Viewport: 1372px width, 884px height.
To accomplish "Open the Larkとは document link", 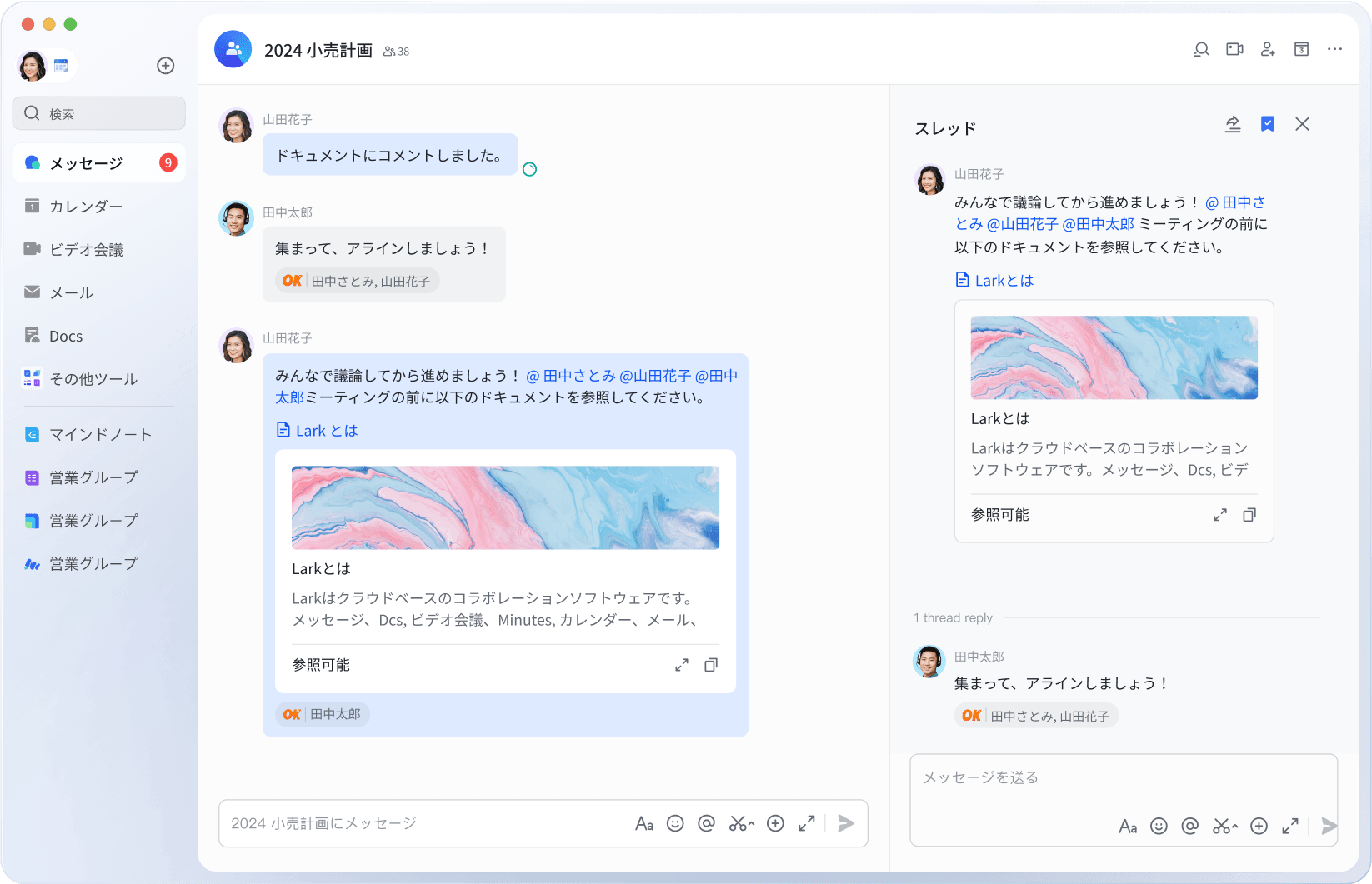I will pyautogui.click(x=327, y=430).
